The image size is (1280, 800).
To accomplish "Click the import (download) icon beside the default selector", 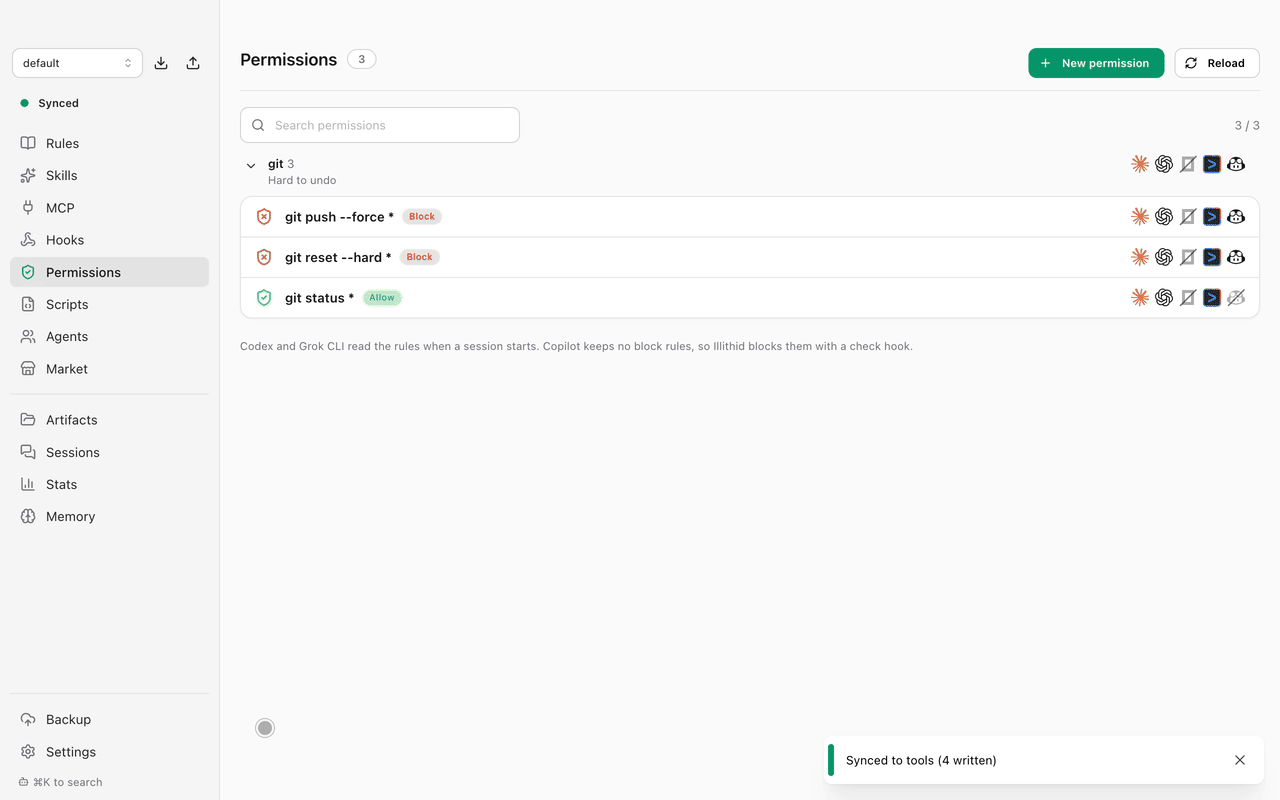I will 161,63.
